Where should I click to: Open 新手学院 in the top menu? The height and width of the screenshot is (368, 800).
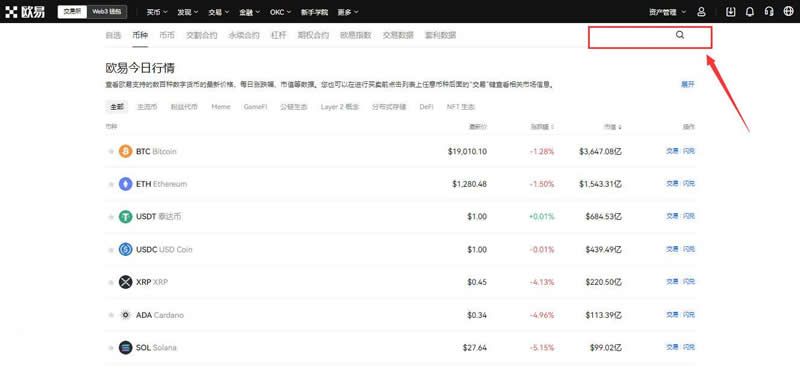(x=315, y=12)
